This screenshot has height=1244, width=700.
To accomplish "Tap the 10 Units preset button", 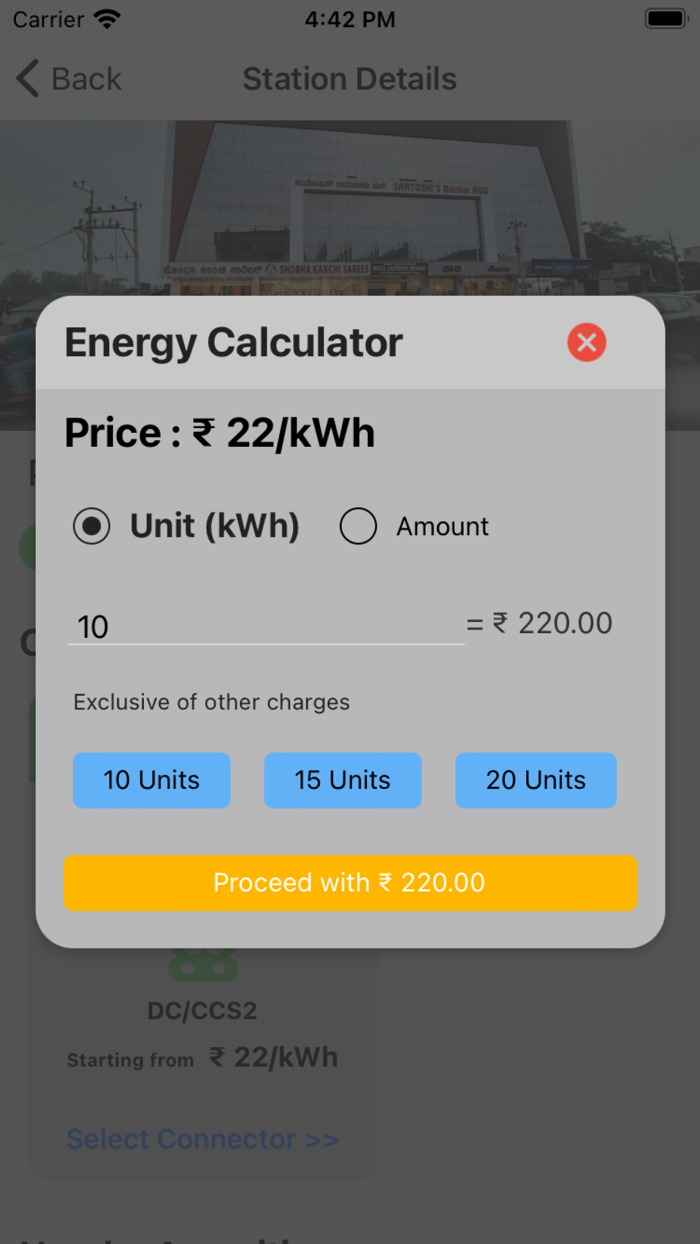I will [x=151, y=780].
